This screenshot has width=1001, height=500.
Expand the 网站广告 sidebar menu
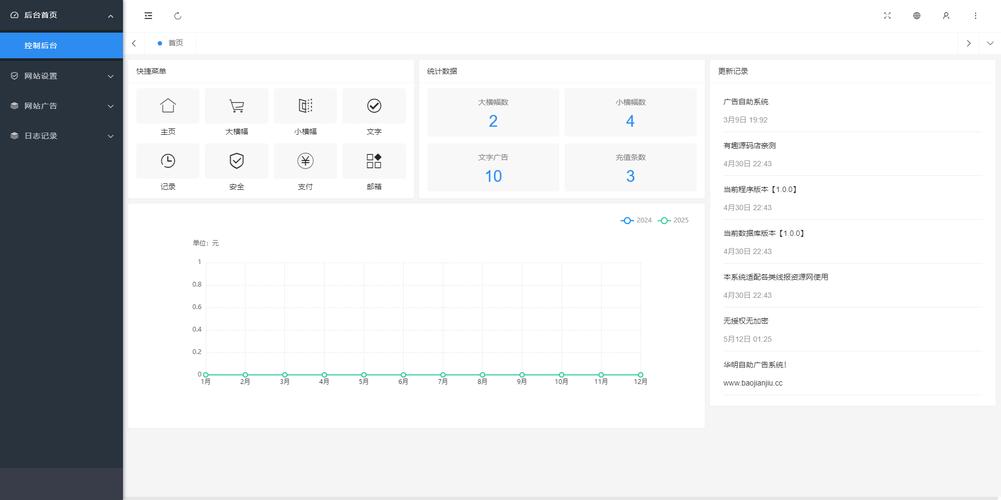[61, 106]
